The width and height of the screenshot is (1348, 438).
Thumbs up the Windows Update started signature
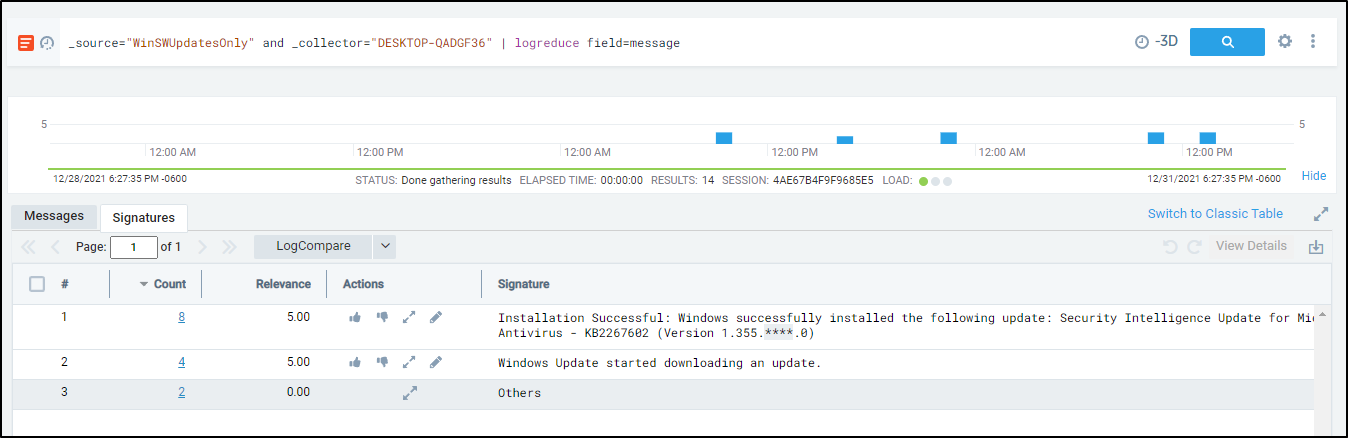pyautogui.click(x=355, y=363)
